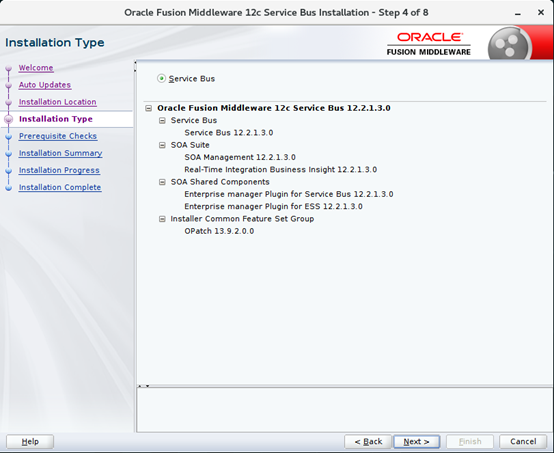The height and width of the screenshot is (453, 554).
Task: Open Prerequisite Checks step
Action: (58, 136)
